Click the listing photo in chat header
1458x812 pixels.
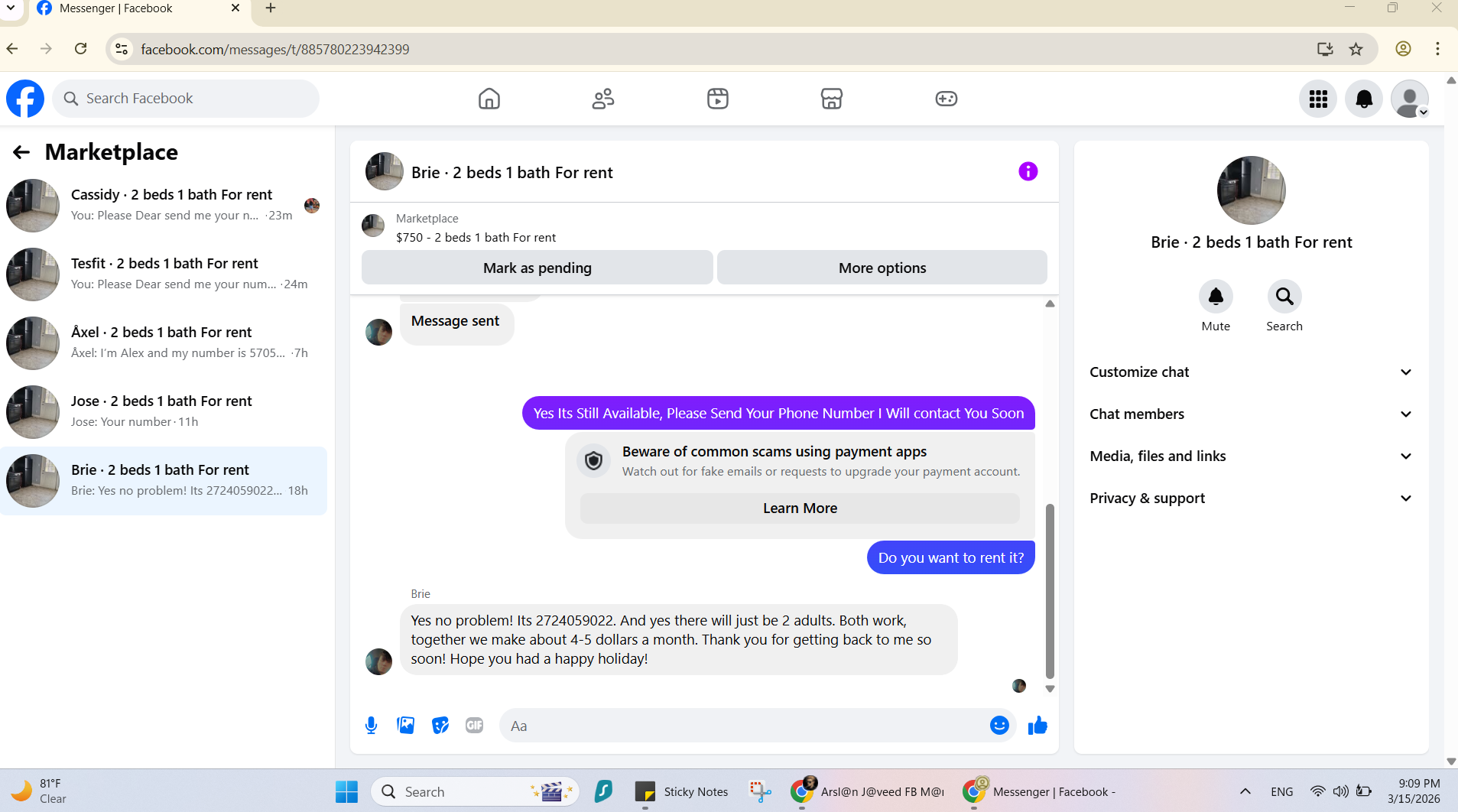coord(385,171)
